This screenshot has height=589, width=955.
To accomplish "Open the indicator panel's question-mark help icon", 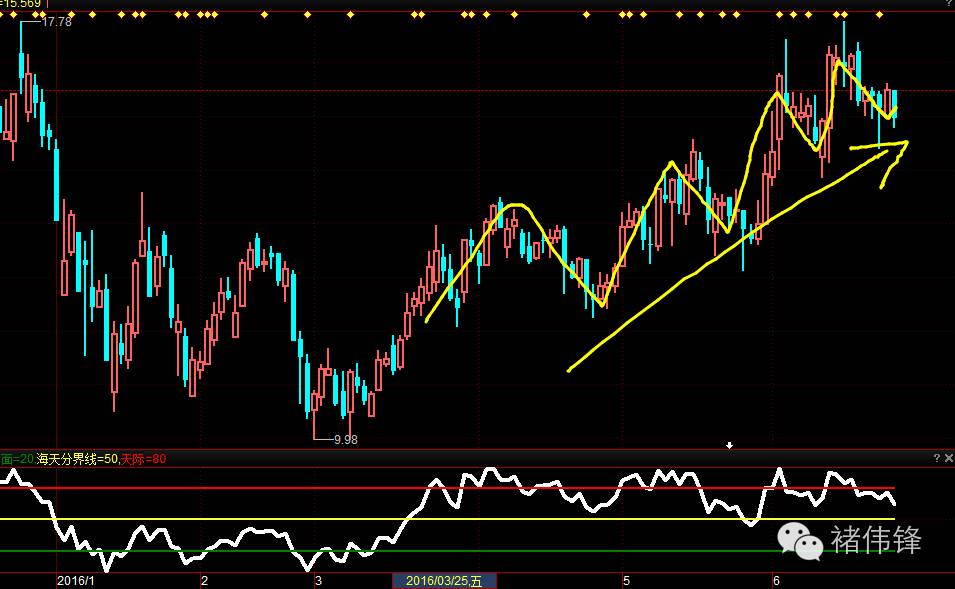I will (x=937, y=458).
